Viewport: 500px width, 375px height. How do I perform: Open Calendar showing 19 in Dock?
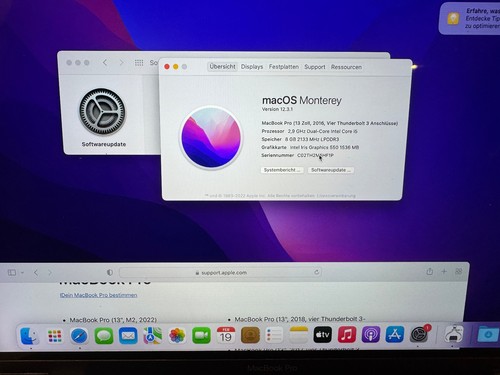point(226,335)
